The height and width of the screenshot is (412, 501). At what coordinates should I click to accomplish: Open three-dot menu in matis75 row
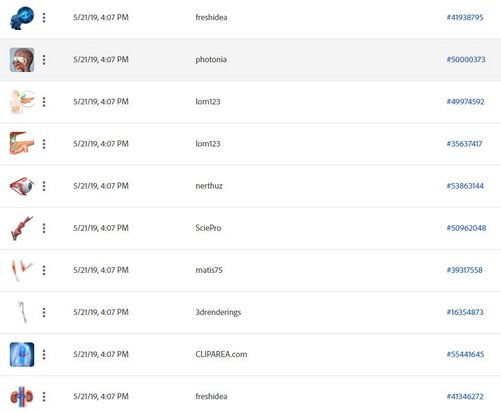click(x=44, y=270)
